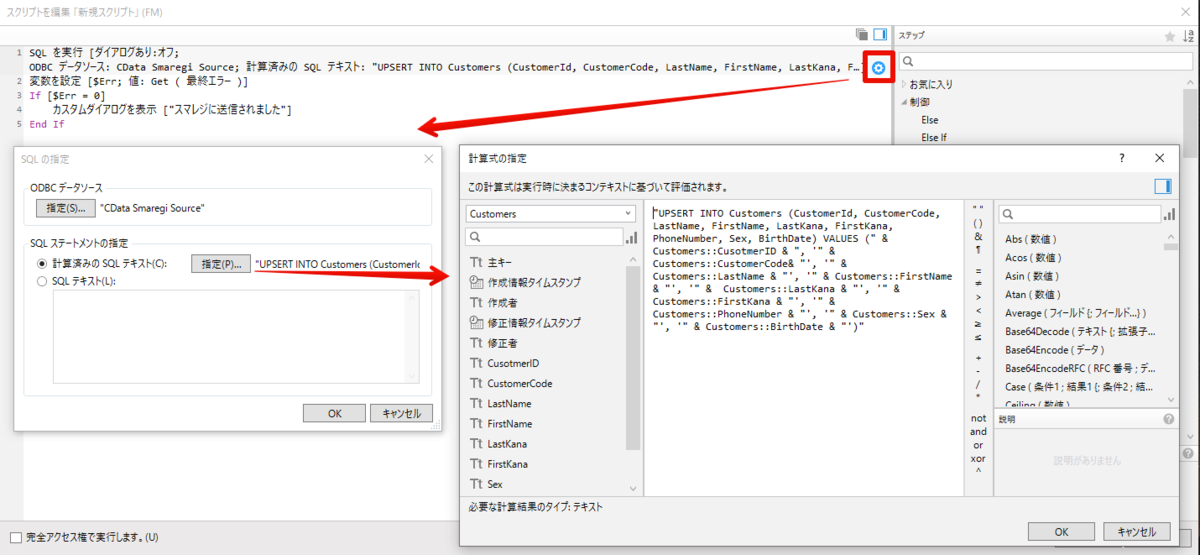Click the functions search box
The width and height of the screenshot is (1200, 555).
[1079, 214]
